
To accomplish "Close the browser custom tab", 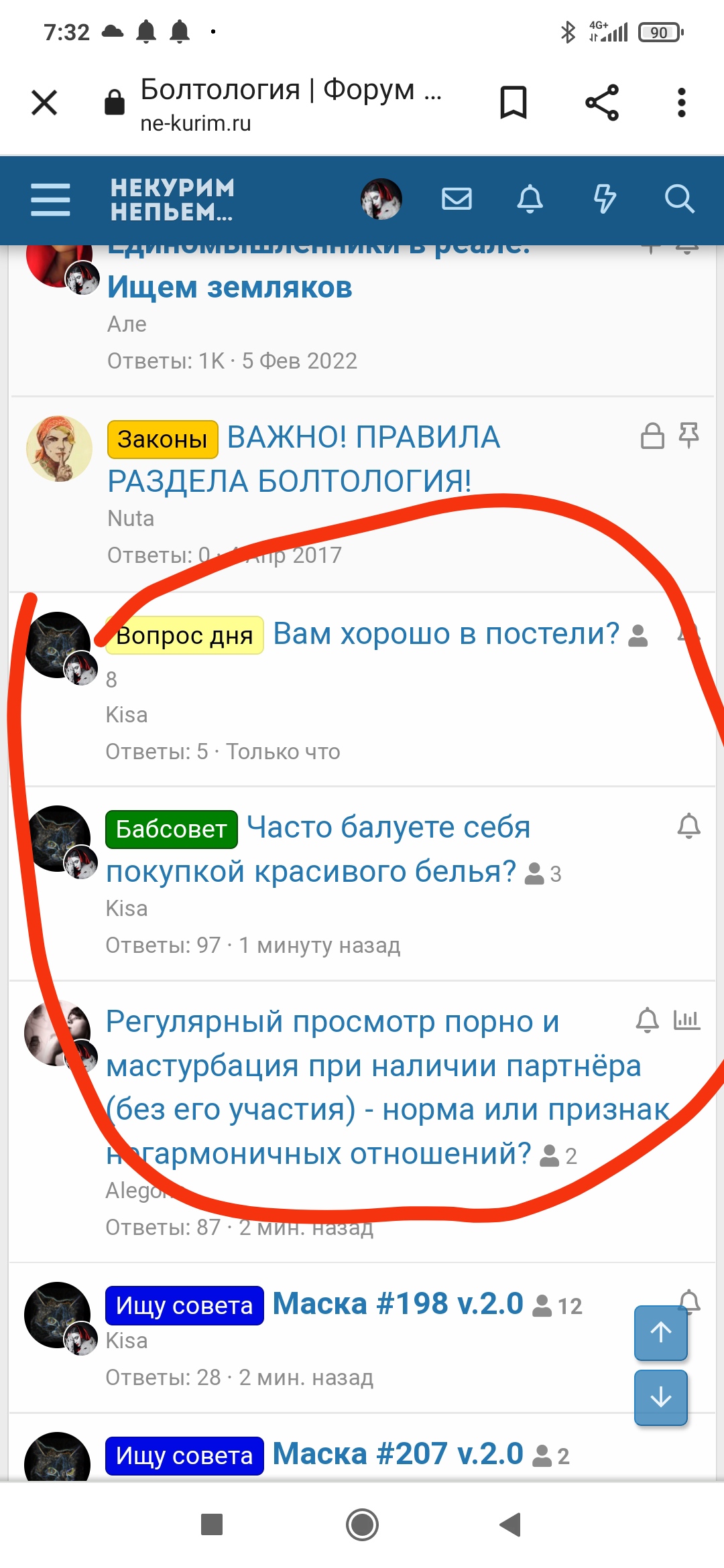I will (x=44, y=103).
